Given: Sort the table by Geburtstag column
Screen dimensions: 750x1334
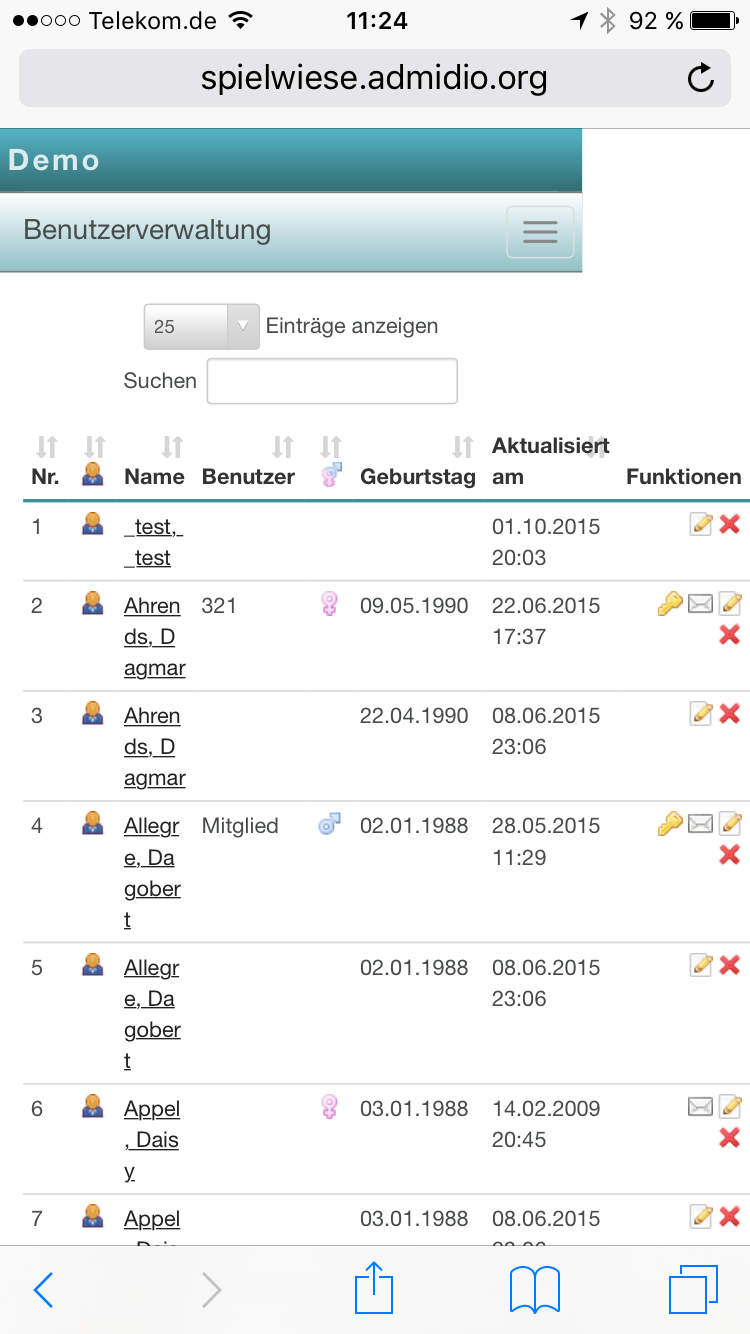Looking at the screenshot, I should point(418,476).
